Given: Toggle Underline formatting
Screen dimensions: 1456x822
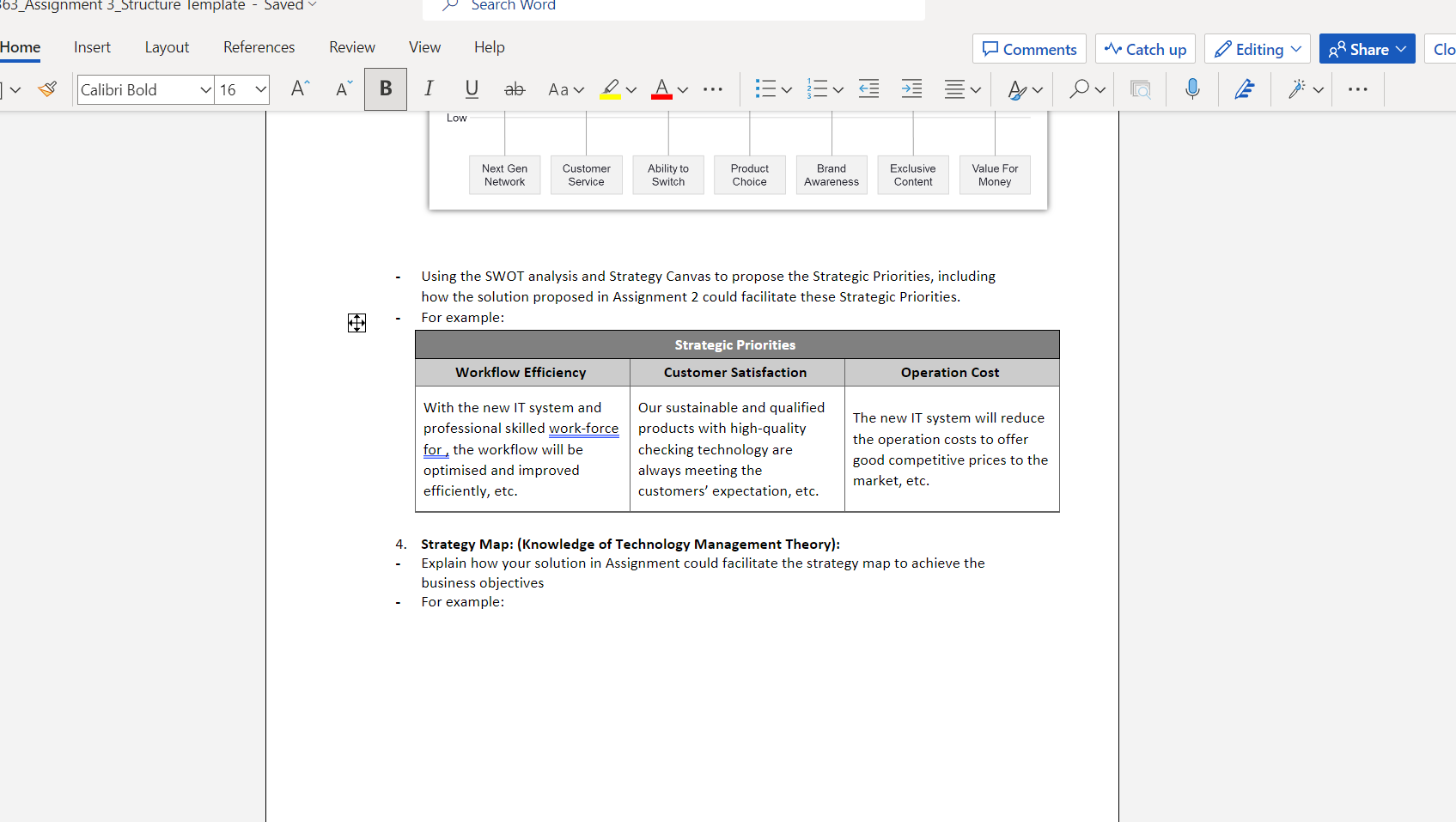Looking at the screenshot, I should click(x=472, y=88).
